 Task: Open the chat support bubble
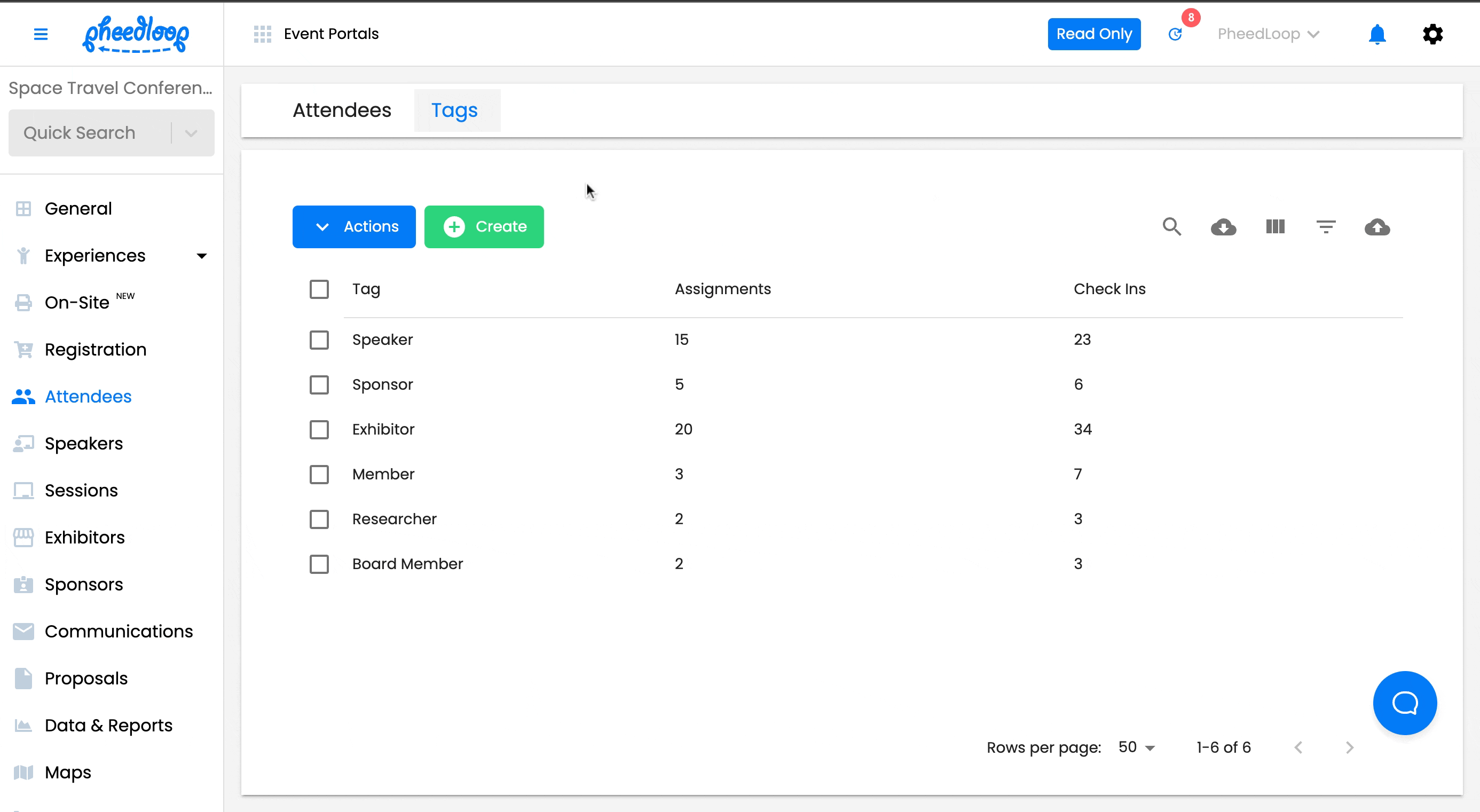tap(1405, 703)
